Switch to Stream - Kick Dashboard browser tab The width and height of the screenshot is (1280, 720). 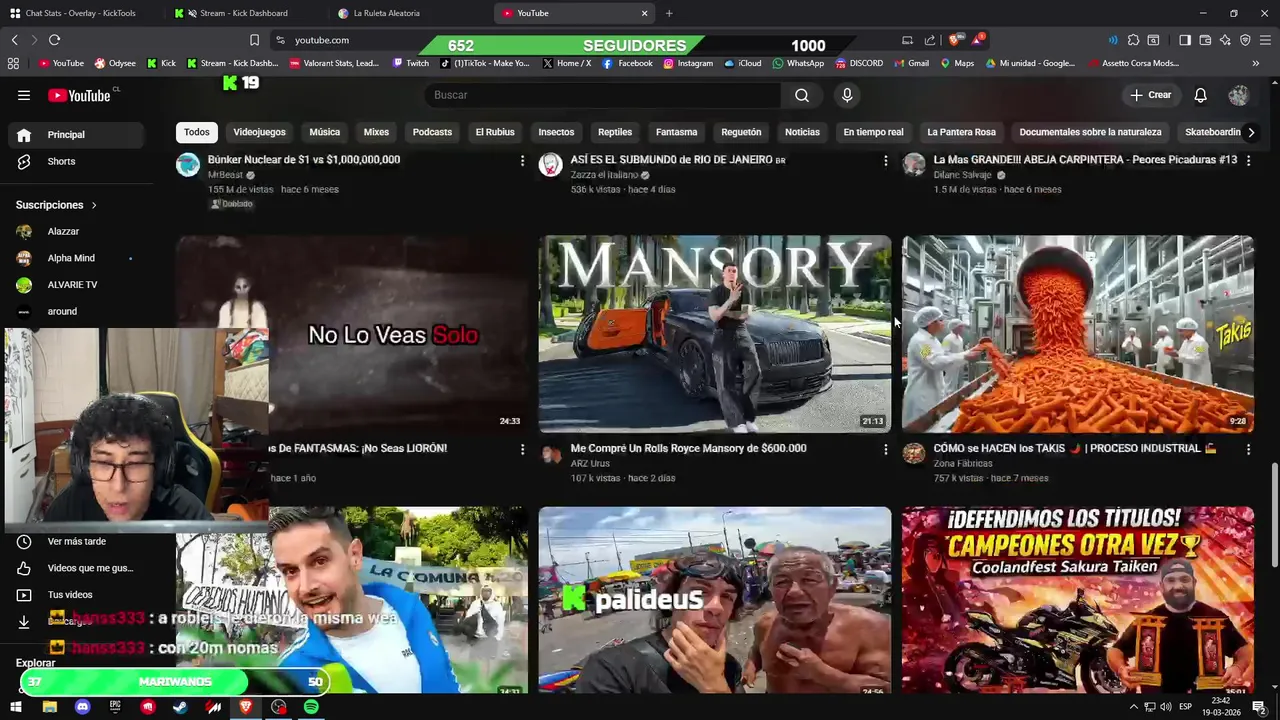pyautogui.click(x=243, y=13)
